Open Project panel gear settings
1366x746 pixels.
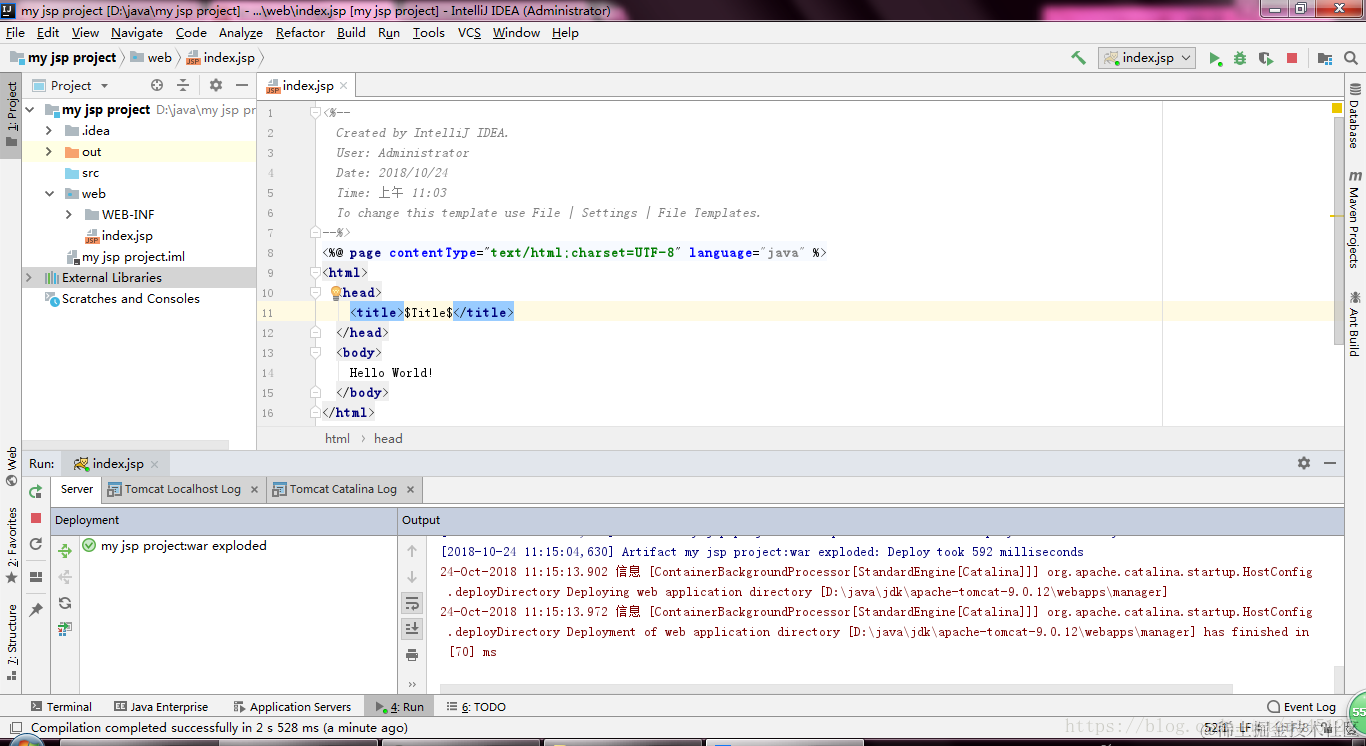coord(216,85)
